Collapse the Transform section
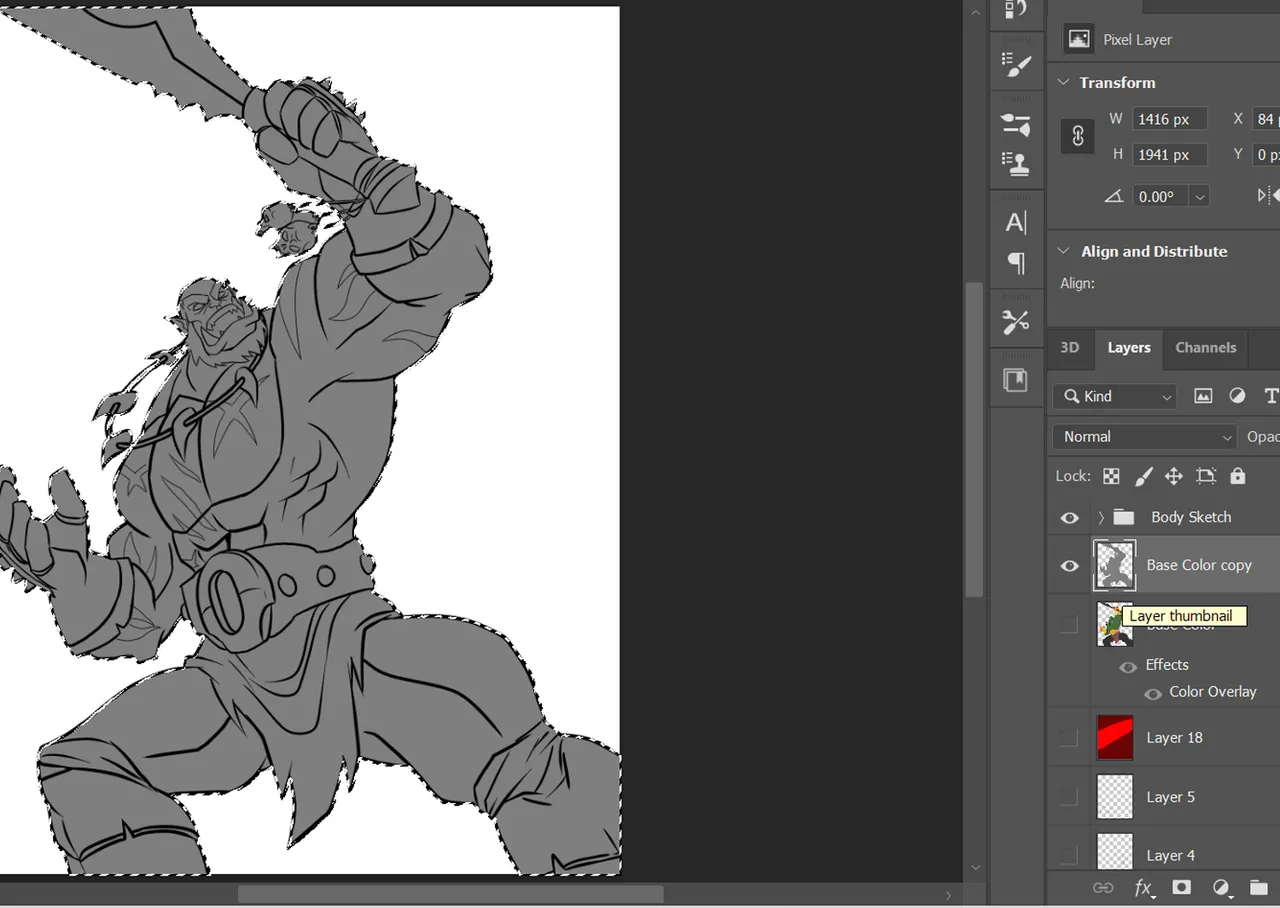1280x908 pixels. click(1063, 83)
